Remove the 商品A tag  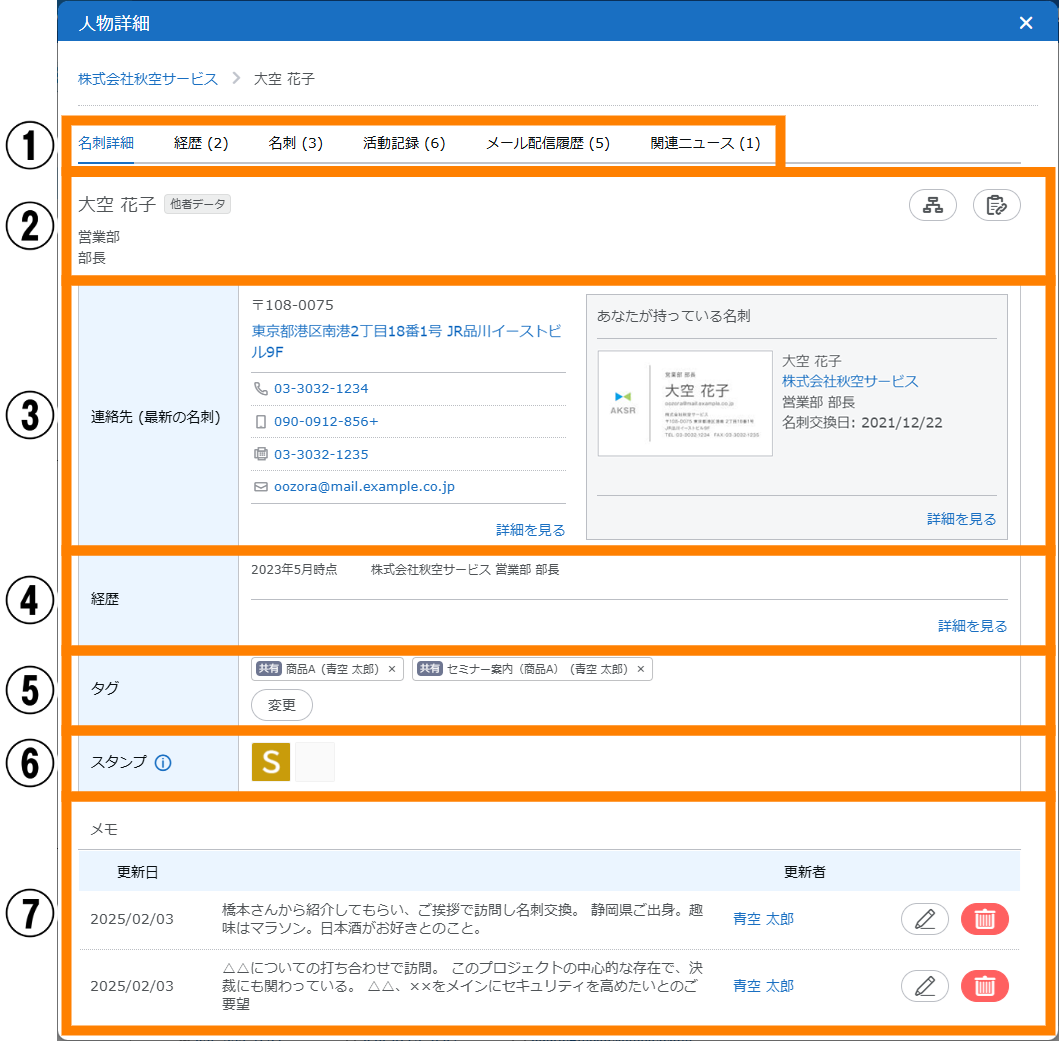point(392,669)
